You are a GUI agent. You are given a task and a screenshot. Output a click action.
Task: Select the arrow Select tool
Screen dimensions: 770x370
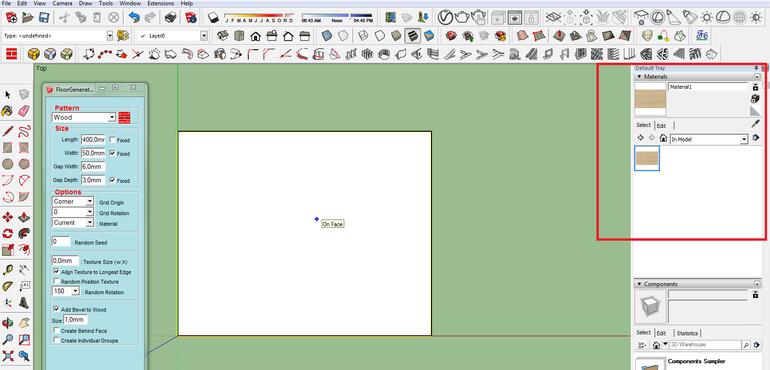(8, 94)
